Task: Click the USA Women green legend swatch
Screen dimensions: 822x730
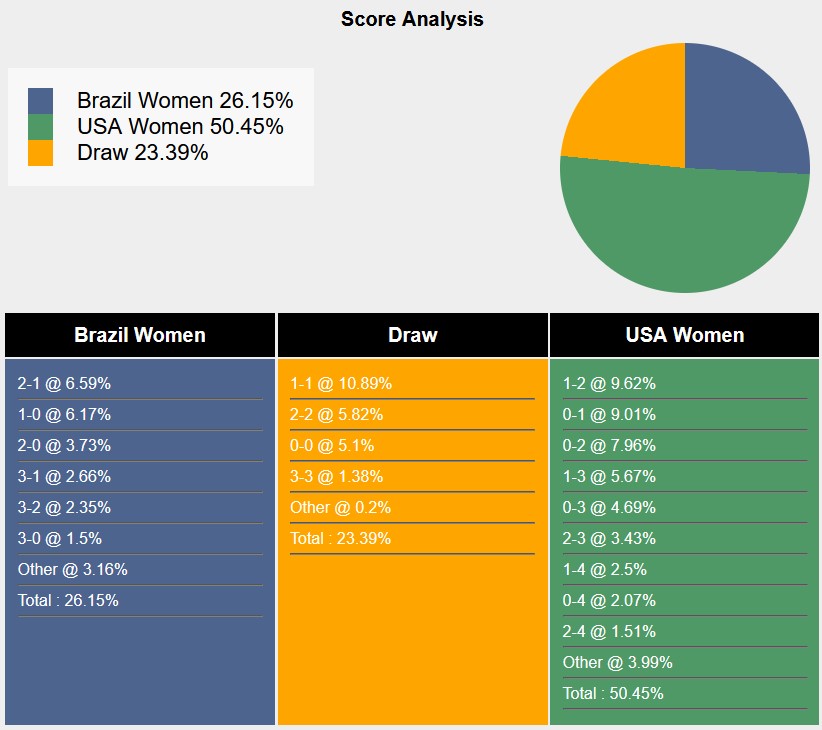Action: click(x=41, y=127)
